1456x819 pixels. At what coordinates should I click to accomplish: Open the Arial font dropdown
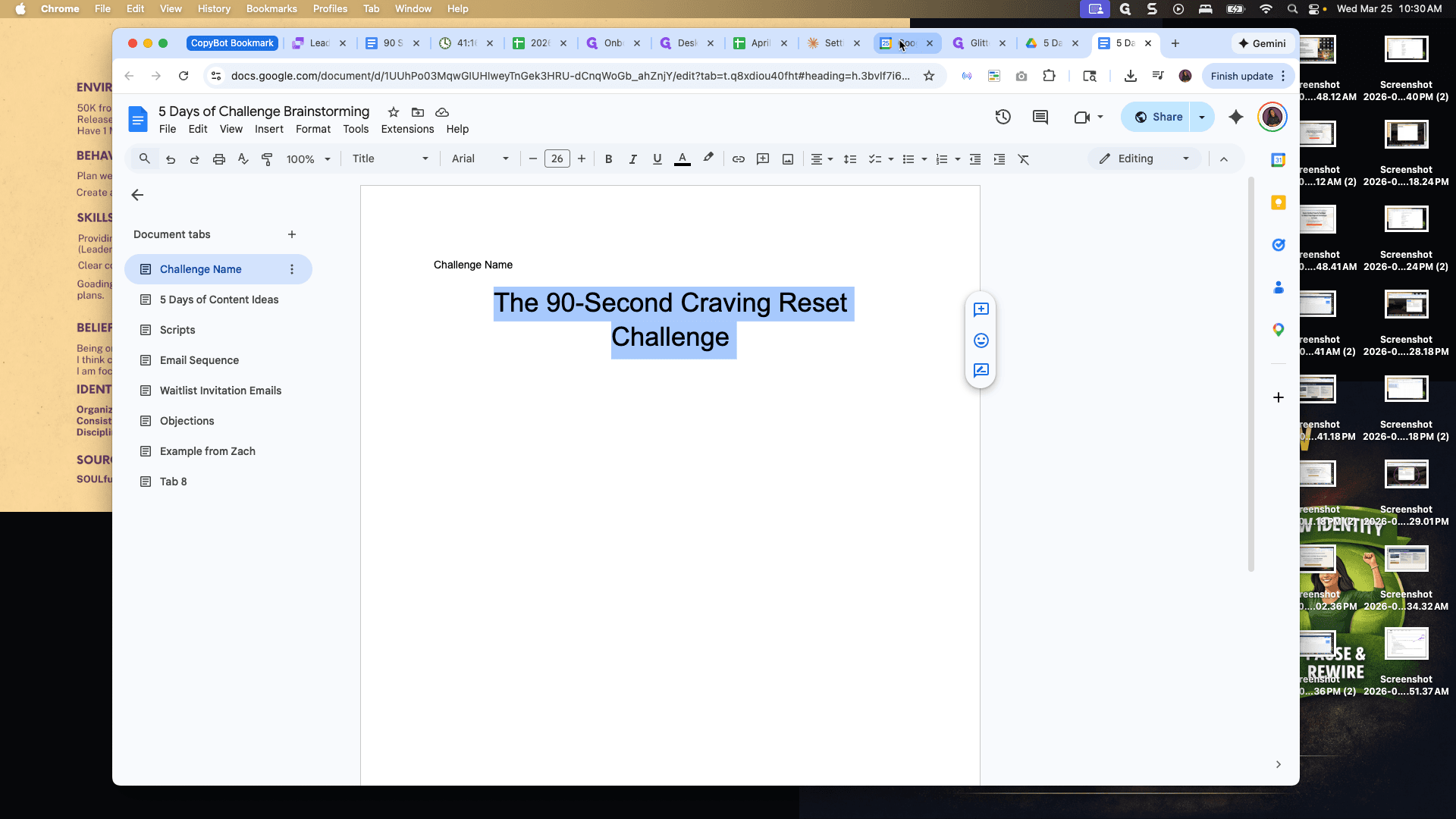point(480,158)
